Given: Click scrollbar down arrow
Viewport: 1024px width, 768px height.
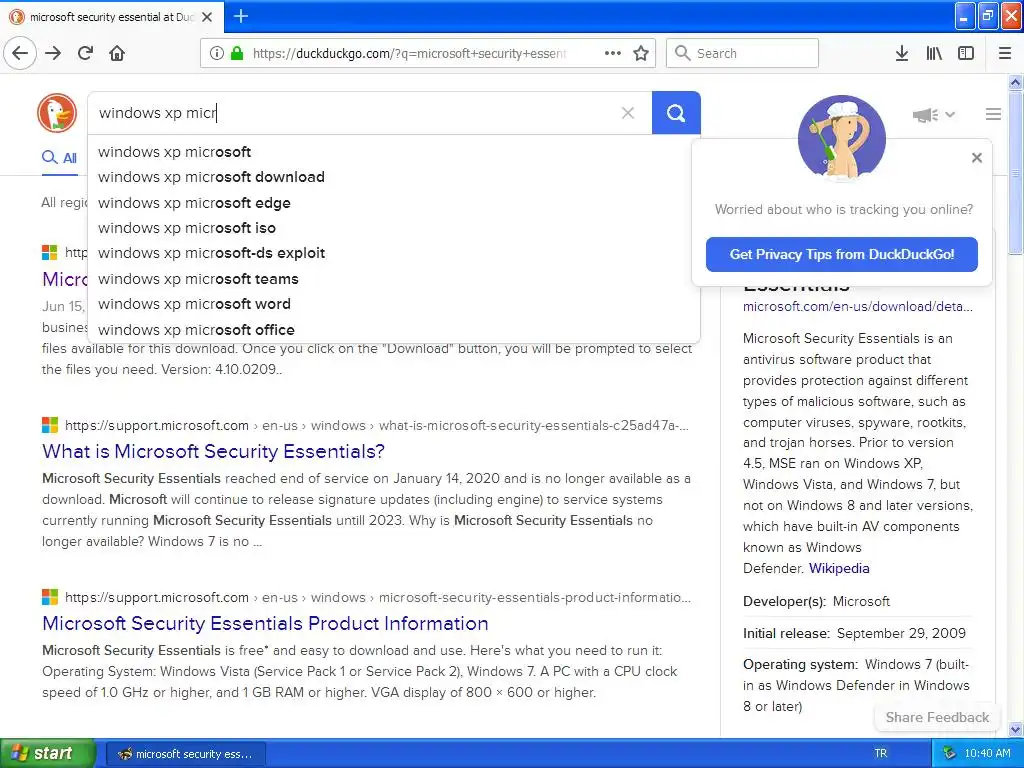Looking at the screenshot, I should [x=1016, y=729].
